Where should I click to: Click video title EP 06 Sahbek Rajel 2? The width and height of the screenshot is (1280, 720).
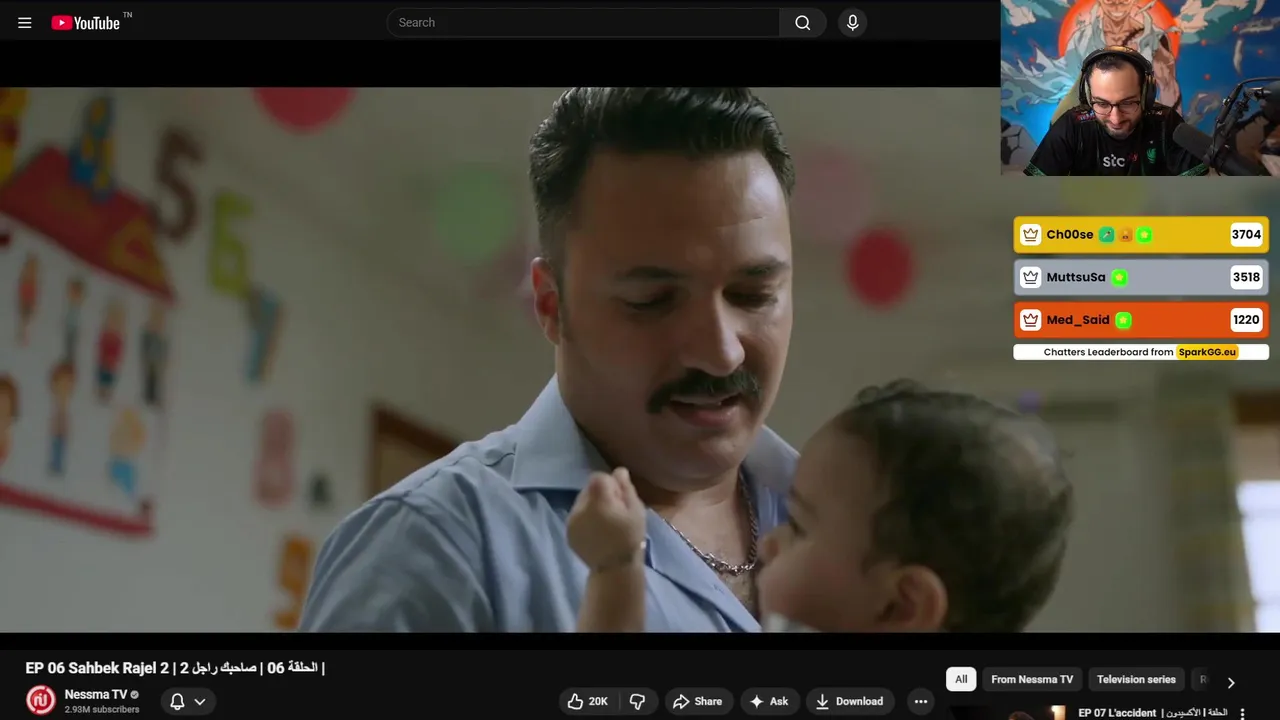pyautogui.click(x=175, y=667)
